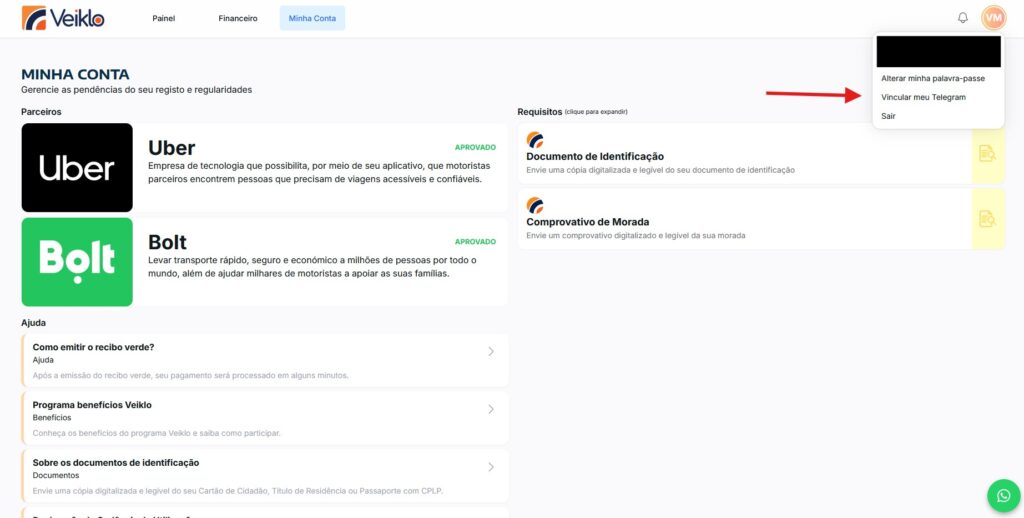Click the Uber partner logo

click(x=77, y=168)
